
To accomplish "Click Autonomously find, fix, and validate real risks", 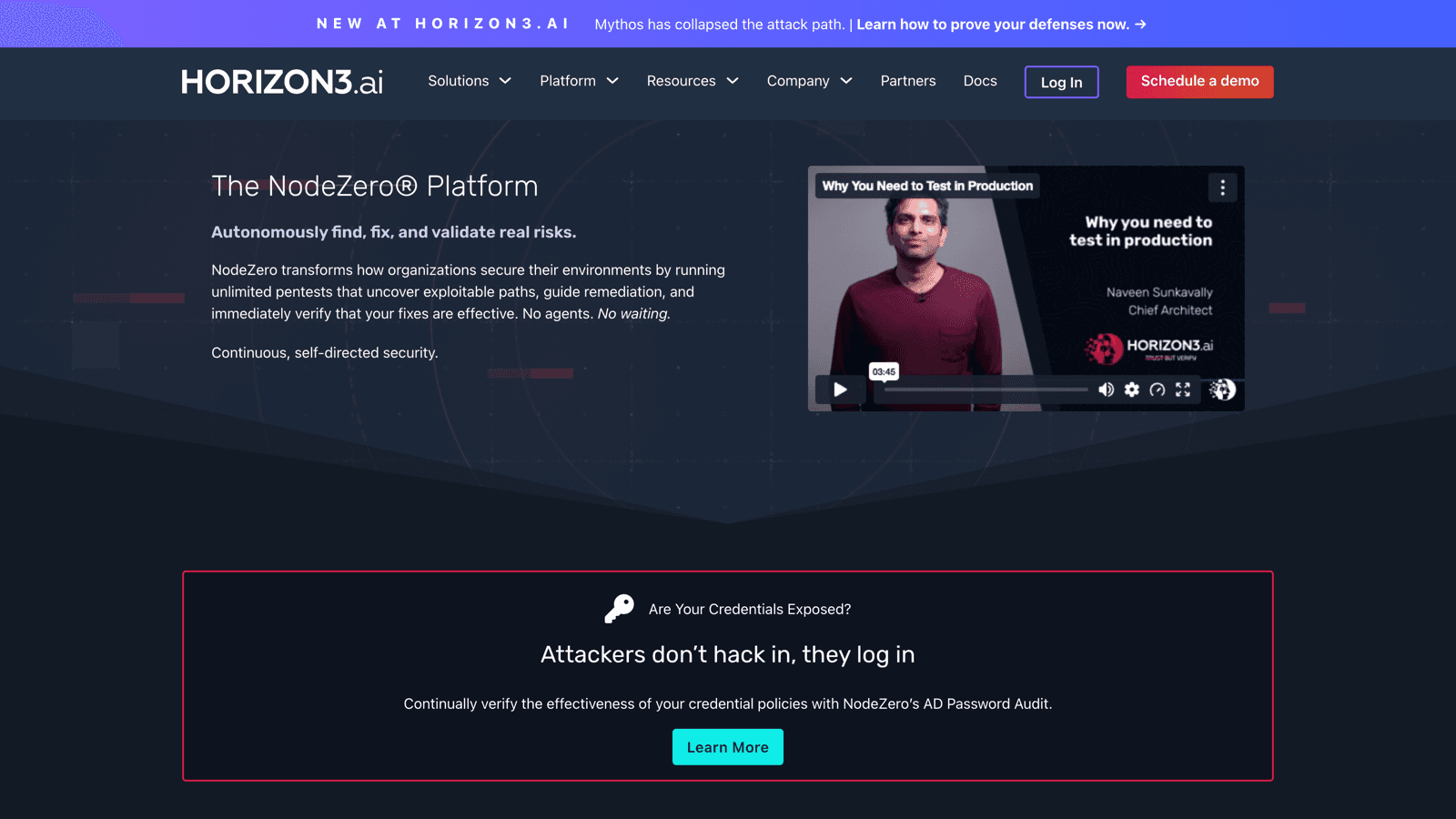I will tap(393, 232).
